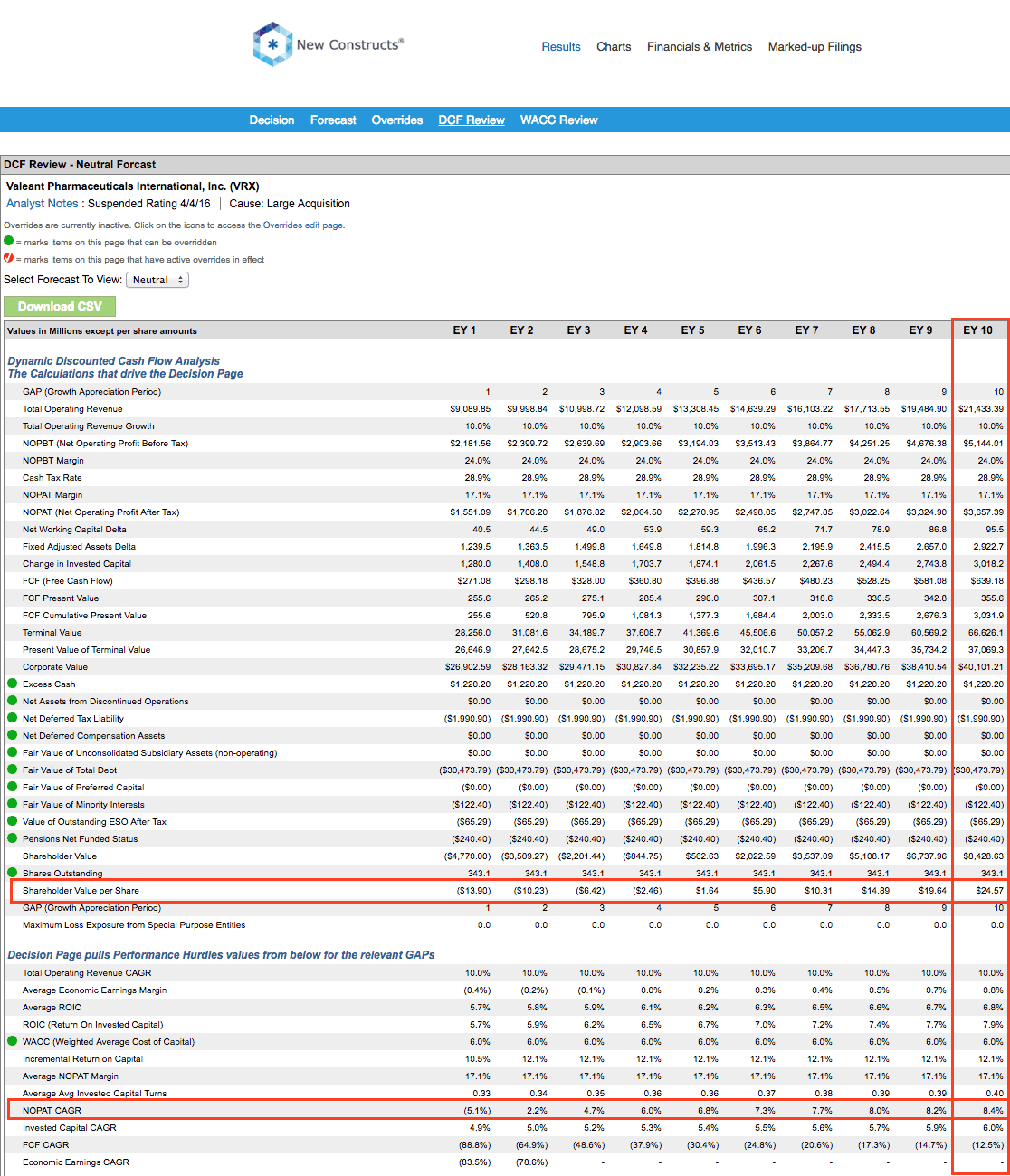
Task: Select the NOPAT CAGR row label
Action: click(x=52, y=1111)
